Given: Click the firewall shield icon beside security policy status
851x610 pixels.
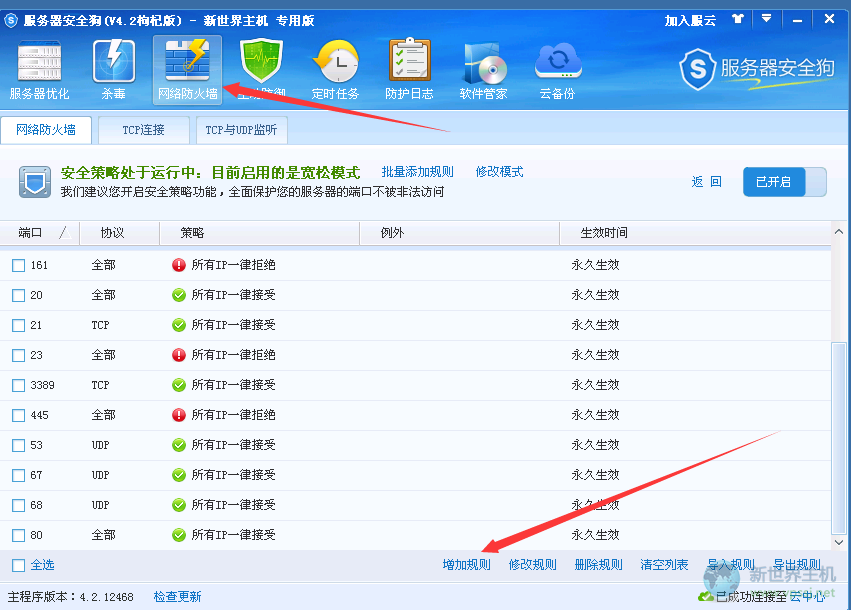Looking at the screenshot, I should [35, 182].
